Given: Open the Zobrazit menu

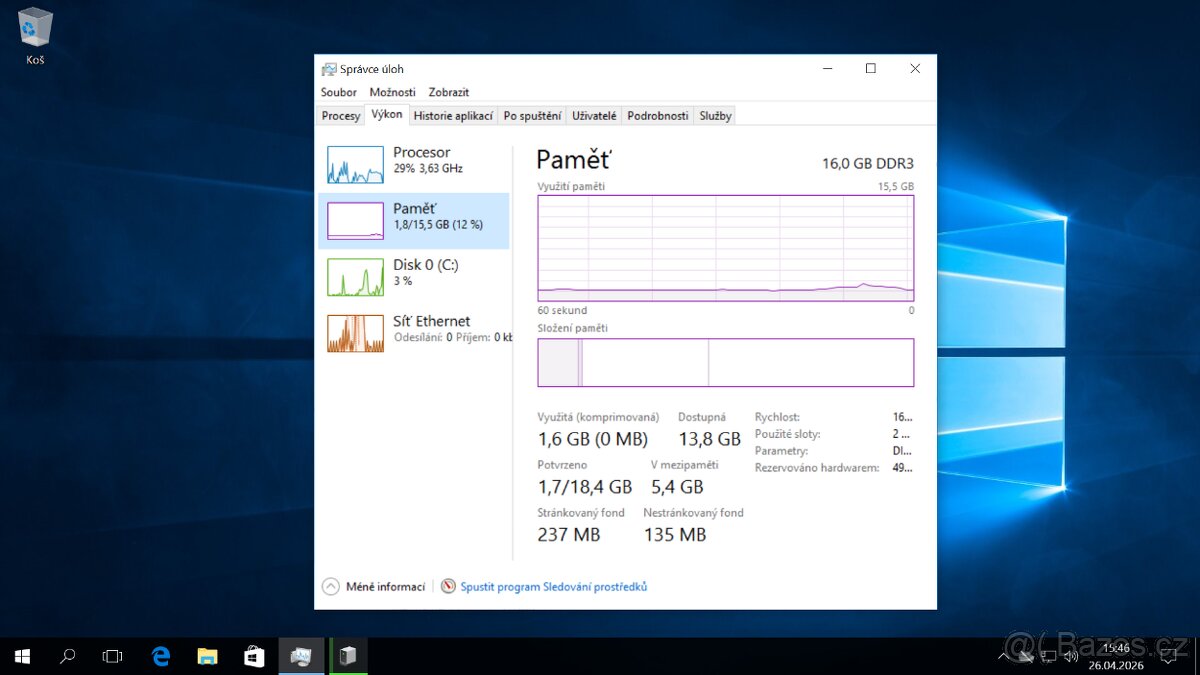Looking at the screenshot, I should tap(448, 92).
